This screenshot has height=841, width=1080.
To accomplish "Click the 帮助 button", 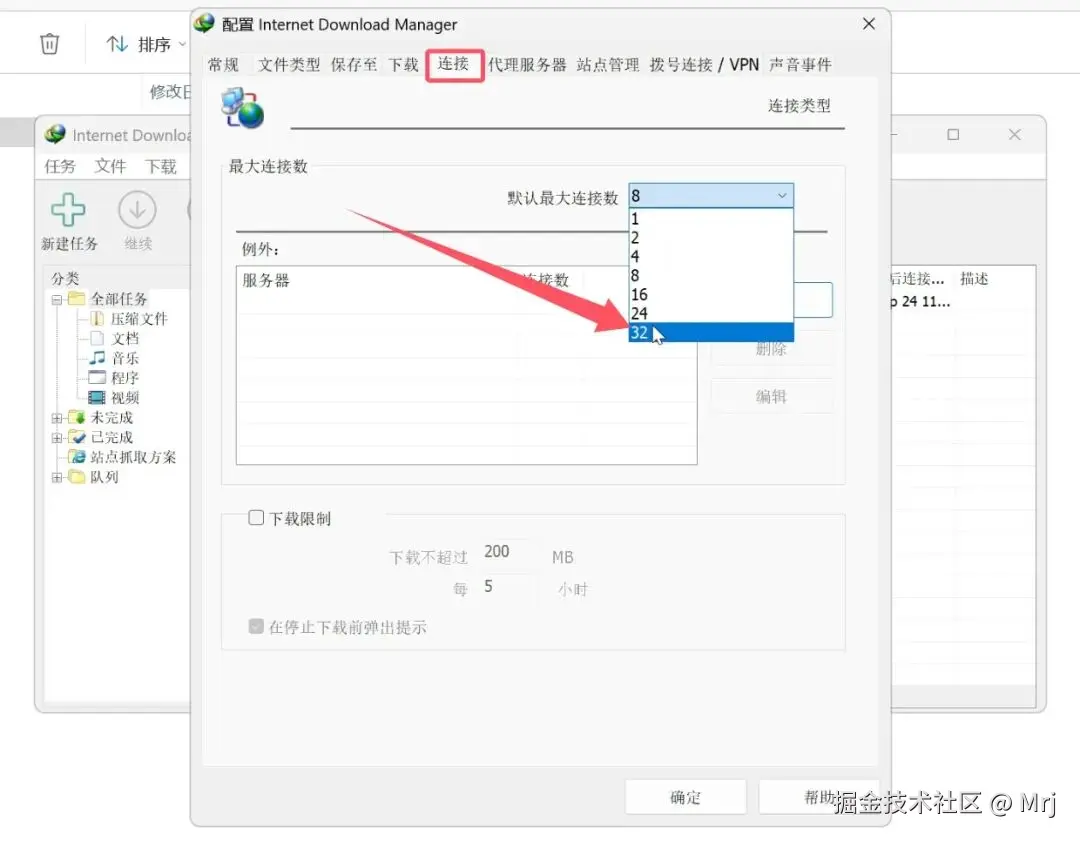I will pyautogui.click(x=819, y=797).
